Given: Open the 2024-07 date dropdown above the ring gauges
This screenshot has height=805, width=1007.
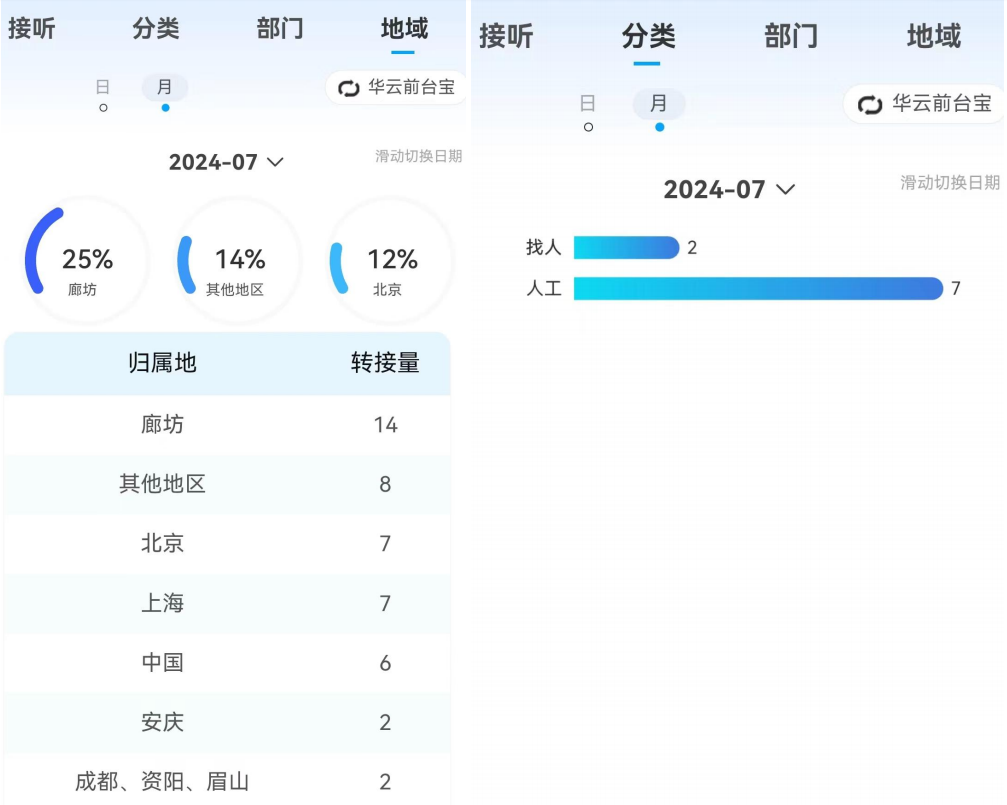Looking at the screenshot, I should pos(226,162).
